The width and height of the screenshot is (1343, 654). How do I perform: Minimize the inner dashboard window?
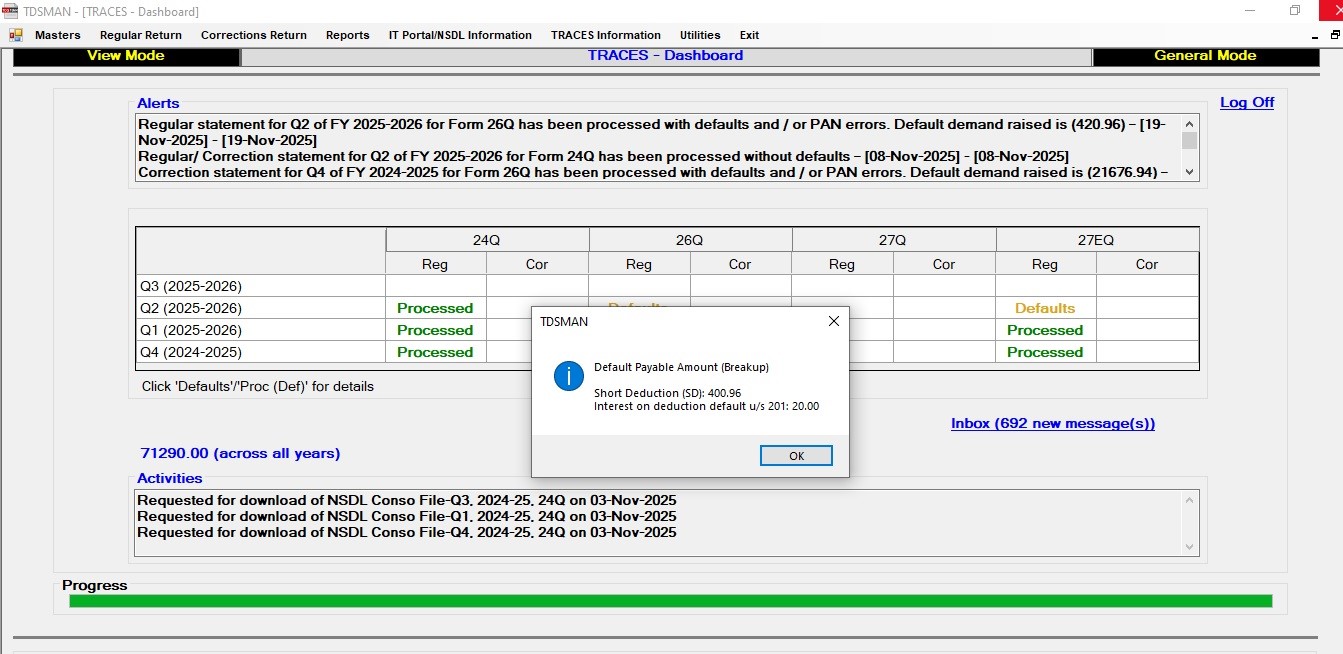coord(1315,35)
